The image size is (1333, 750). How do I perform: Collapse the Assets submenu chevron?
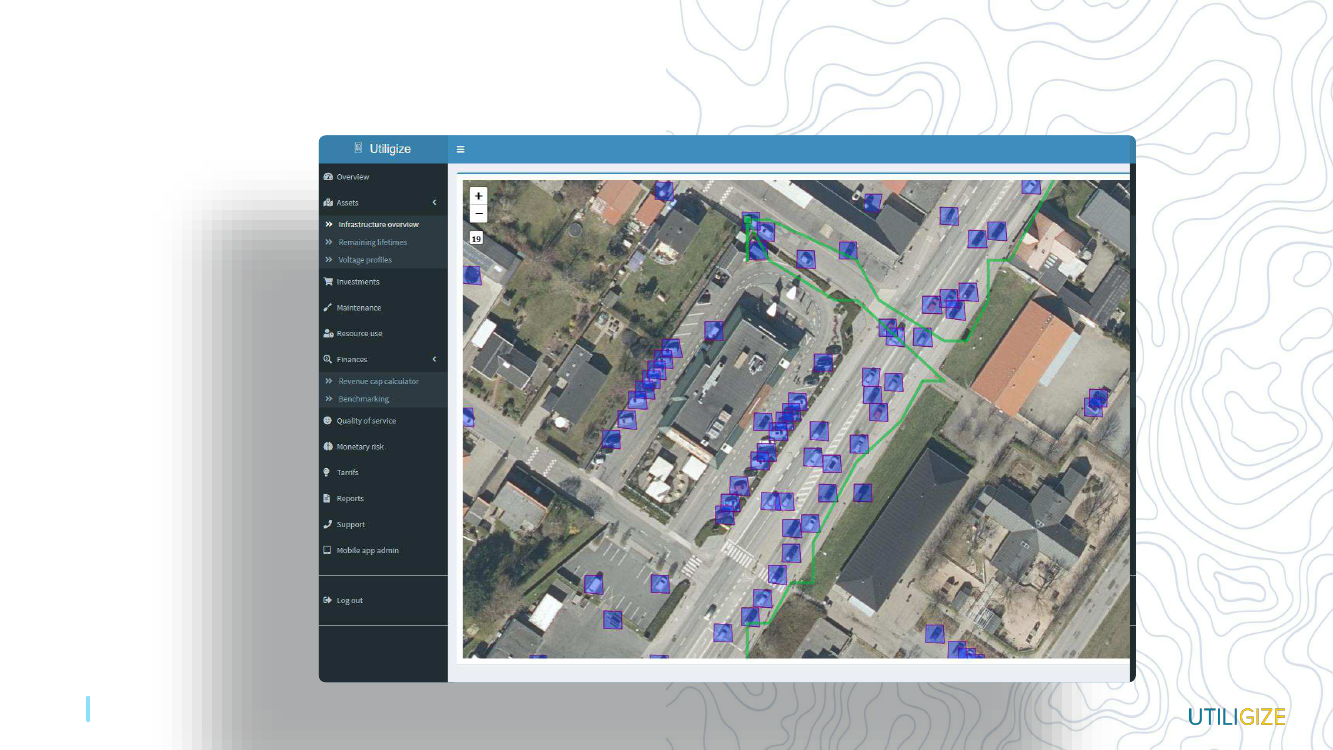tap(434, 202)
